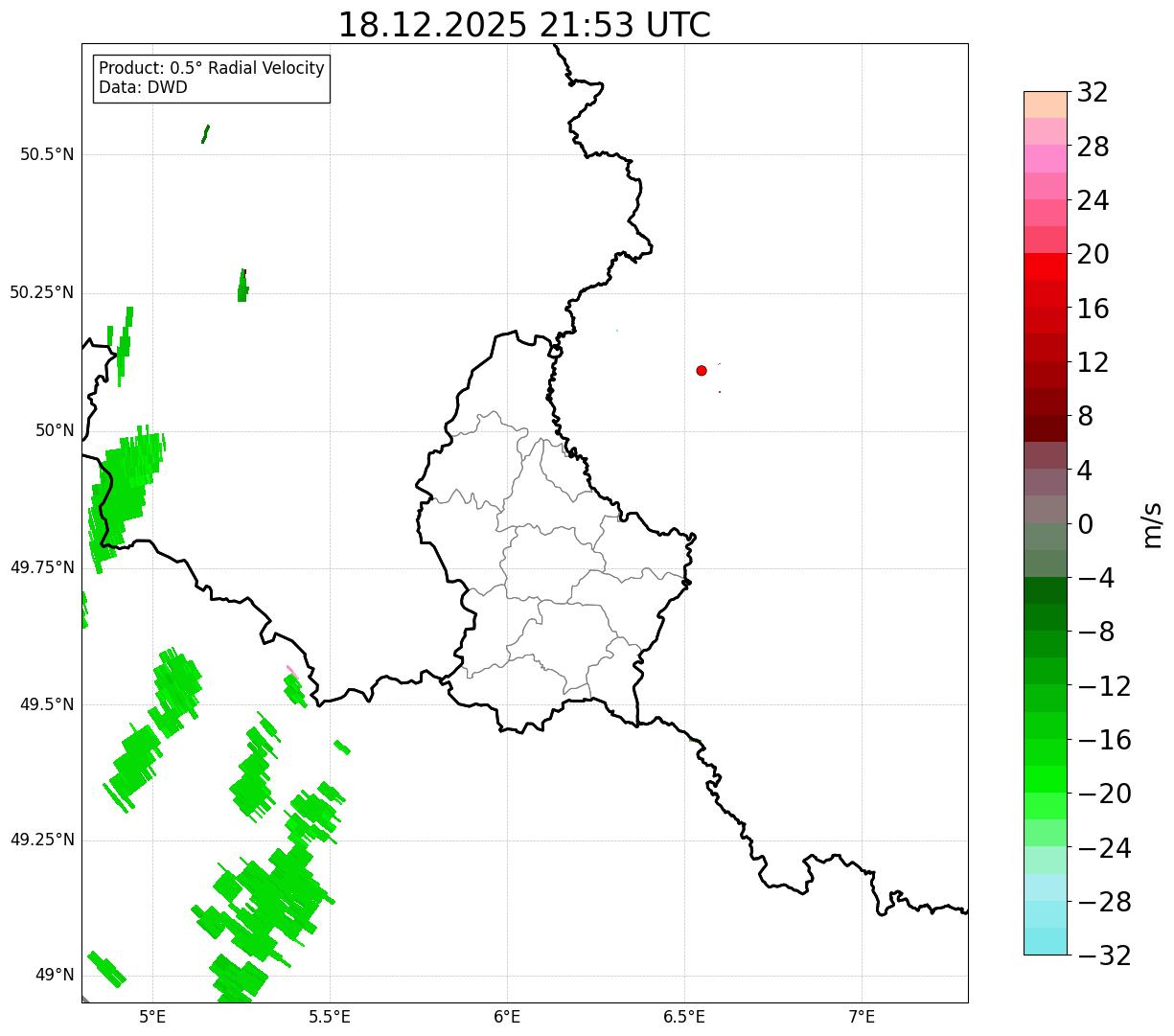The height and width of the screenshot is (1036, 1174).
Task: Click the colorbar value −16
Action: [1104, 740]
